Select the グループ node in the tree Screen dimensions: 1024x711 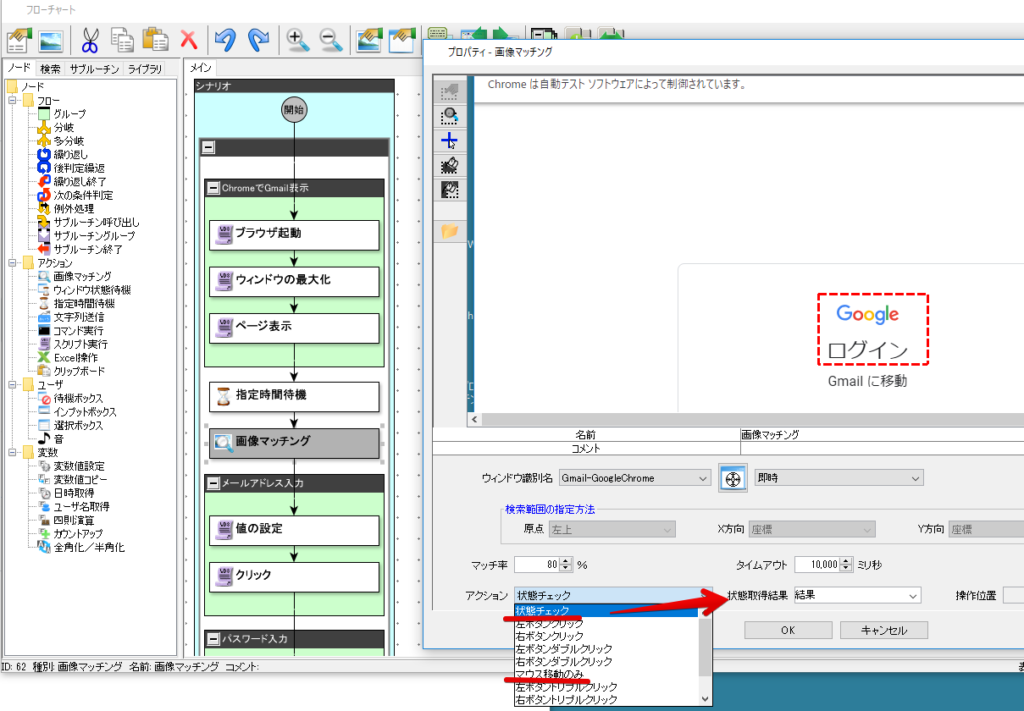coord(70,114)
